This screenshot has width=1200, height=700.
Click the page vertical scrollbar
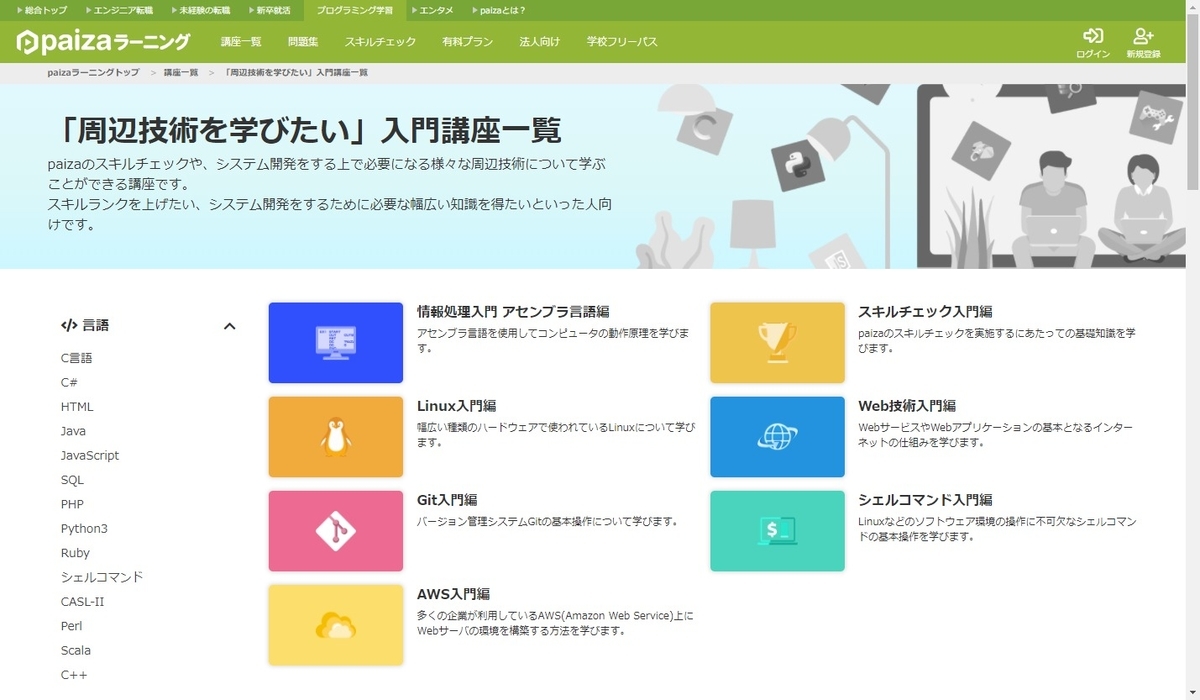click(x=1192, y=100)
